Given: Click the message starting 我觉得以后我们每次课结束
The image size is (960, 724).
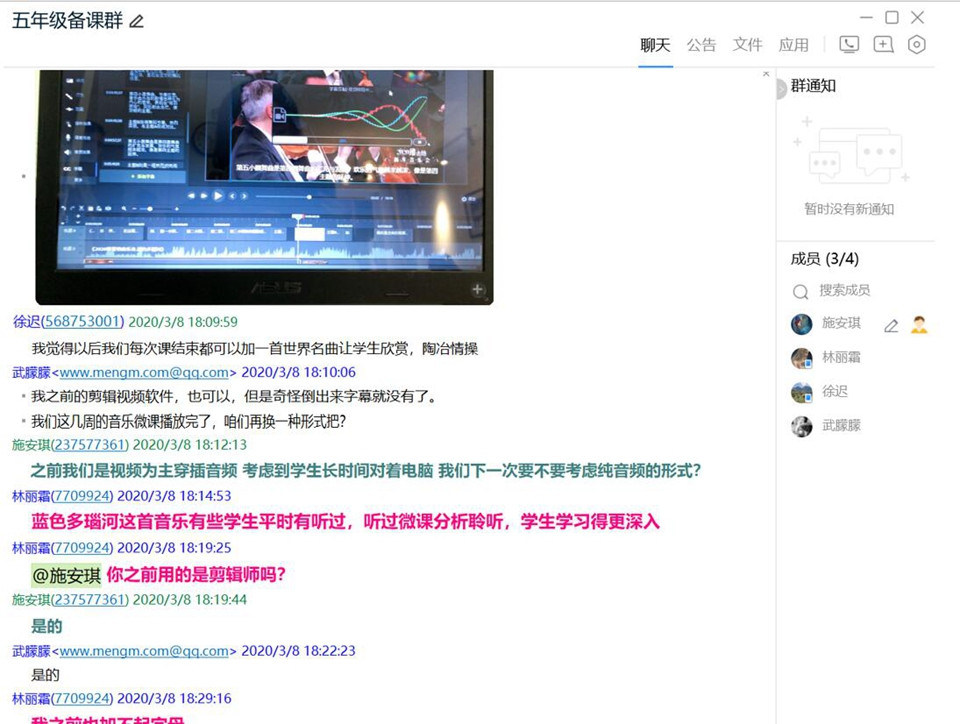Looking at the screenshot, I should (255, 349).
